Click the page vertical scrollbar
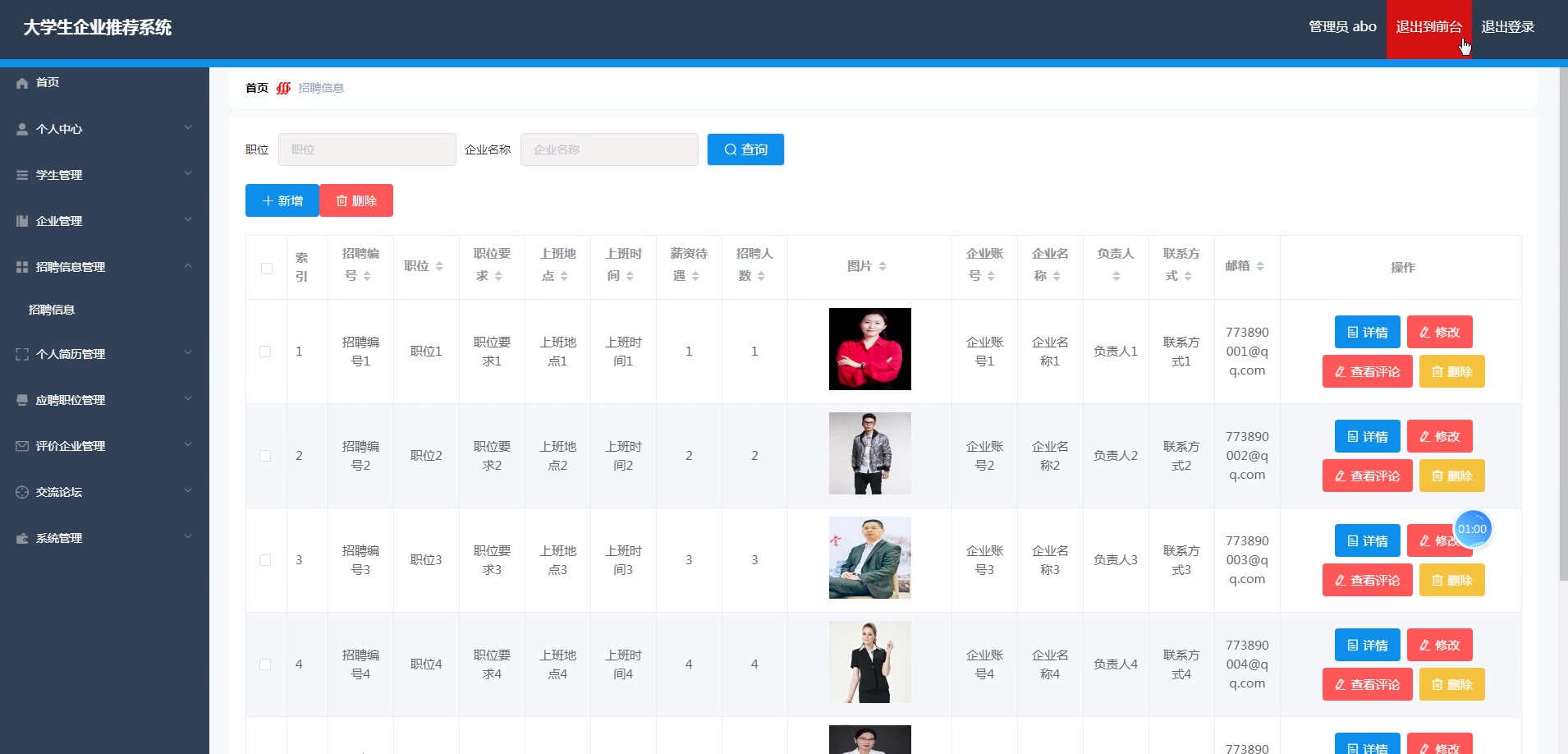1568x754 pixels. click(x=1562, y=324)
